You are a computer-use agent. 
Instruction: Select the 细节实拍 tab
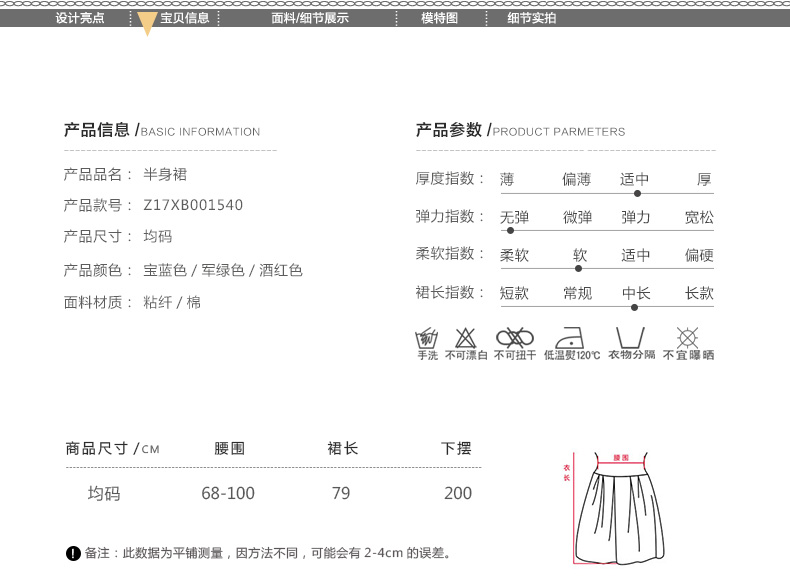(x=531, y=18)
